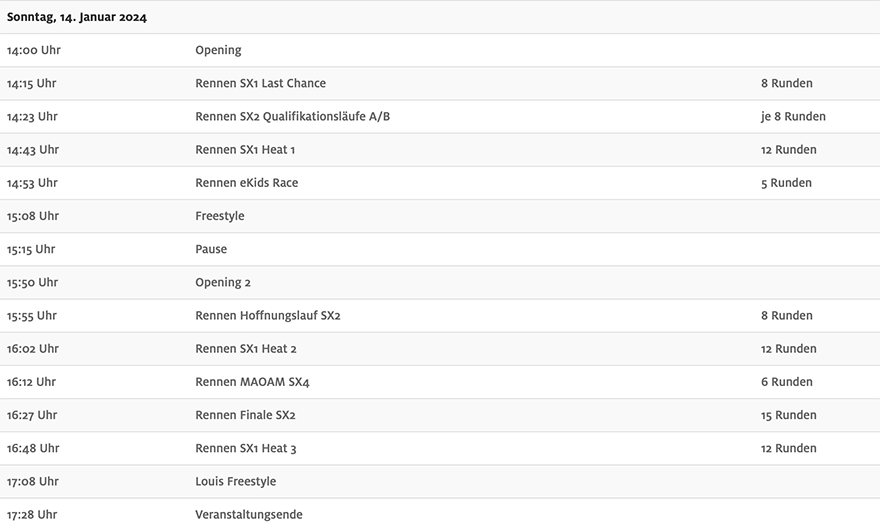Screen dimensions: 880x530
Task: Select Rennen SX1 Heat 1 row
Action: coord(440,150)
